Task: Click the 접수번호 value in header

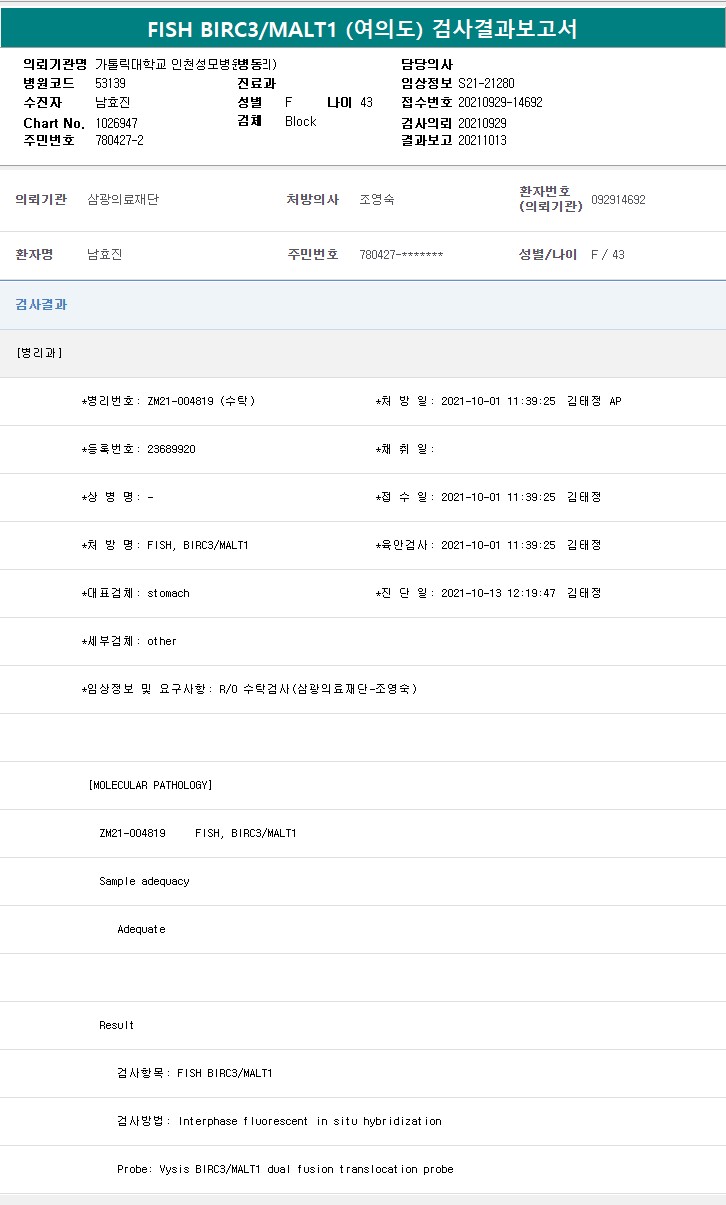Action: [500, 102]
